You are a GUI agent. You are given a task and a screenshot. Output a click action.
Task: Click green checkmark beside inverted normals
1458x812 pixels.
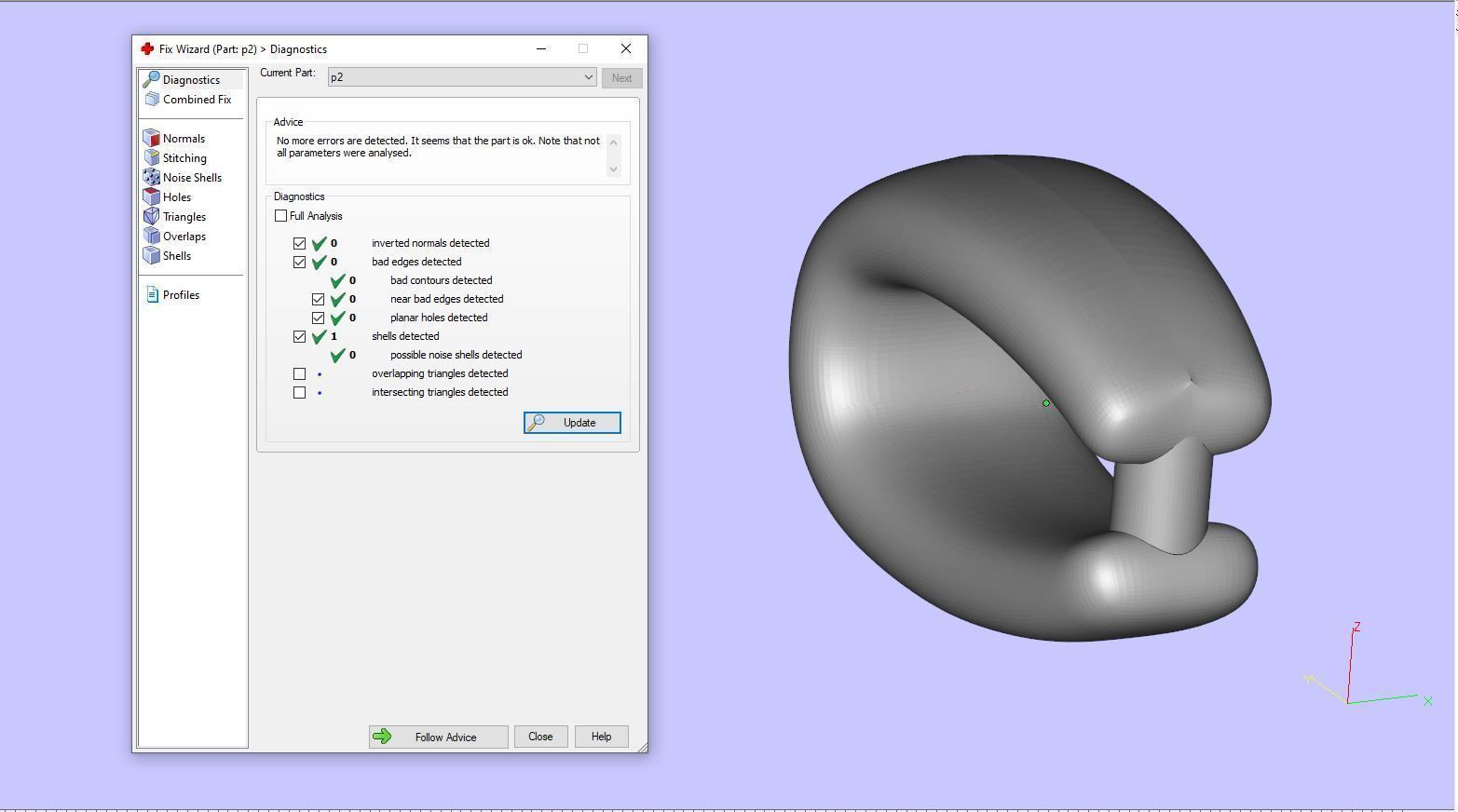coord(319,244)
